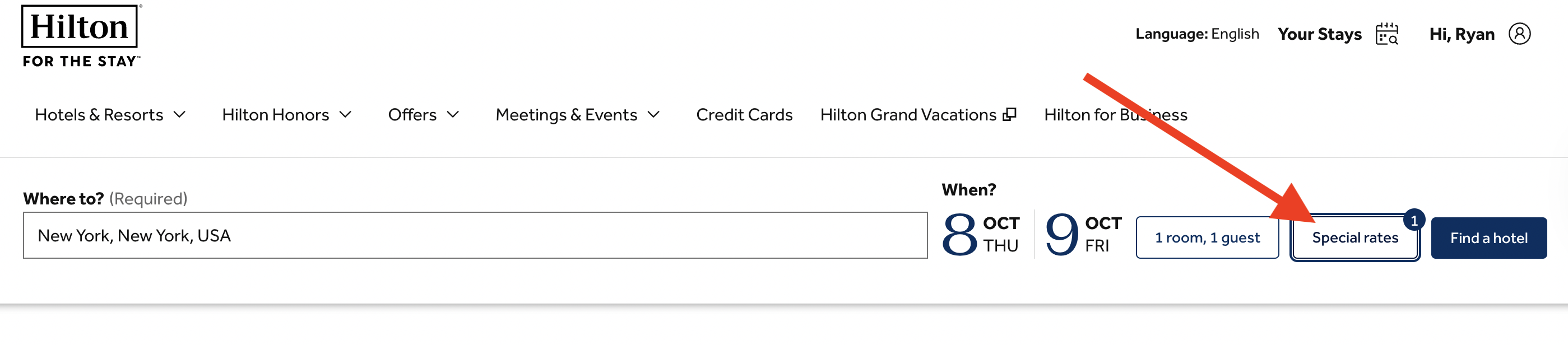Screen dimensions: 1568x345
Task: Open the Credit Cards menu item
Action: click(744, 114)
